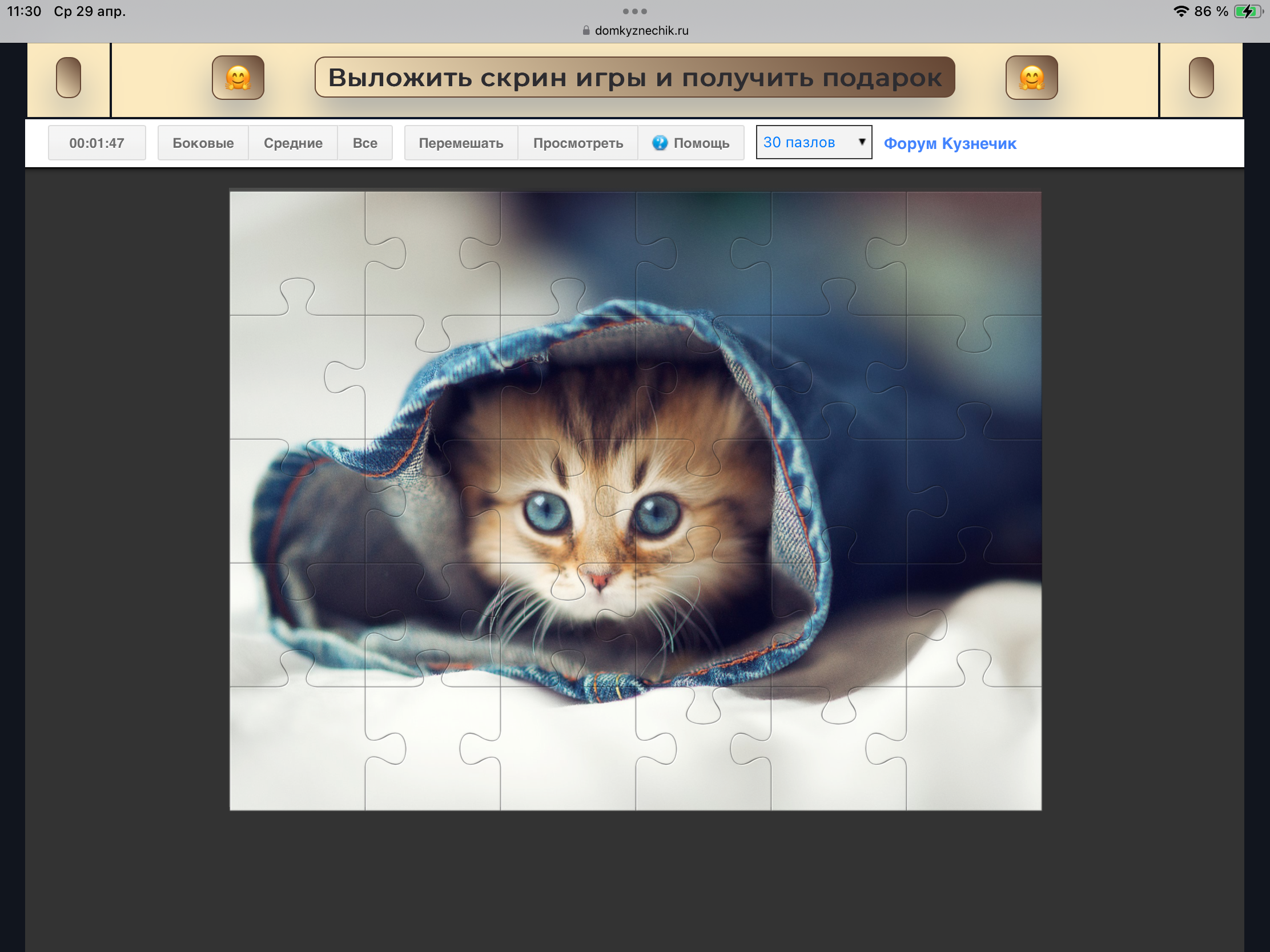Tap the Wi-Fi icon in status bar

1180,11
